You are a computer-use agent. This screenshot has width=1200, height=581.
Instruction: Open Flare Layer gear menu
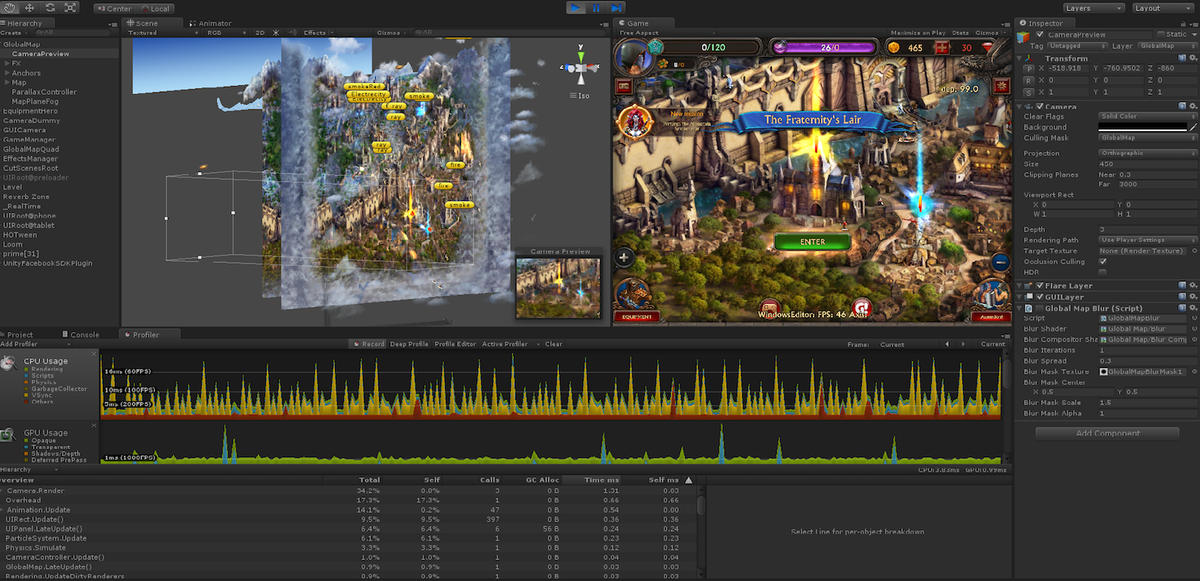[x=1193, y=286]
